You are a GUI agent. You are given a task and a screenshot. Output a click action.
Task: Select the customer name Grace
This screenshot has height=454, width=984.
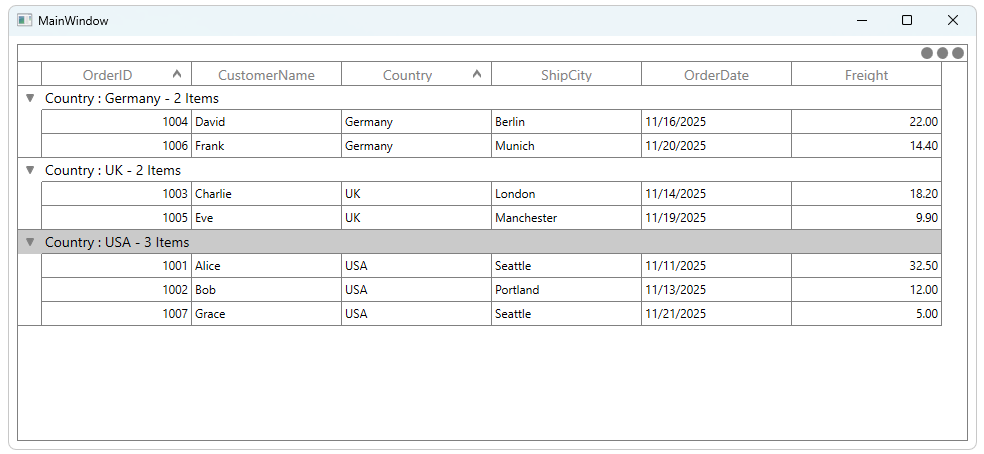point(267,313)
